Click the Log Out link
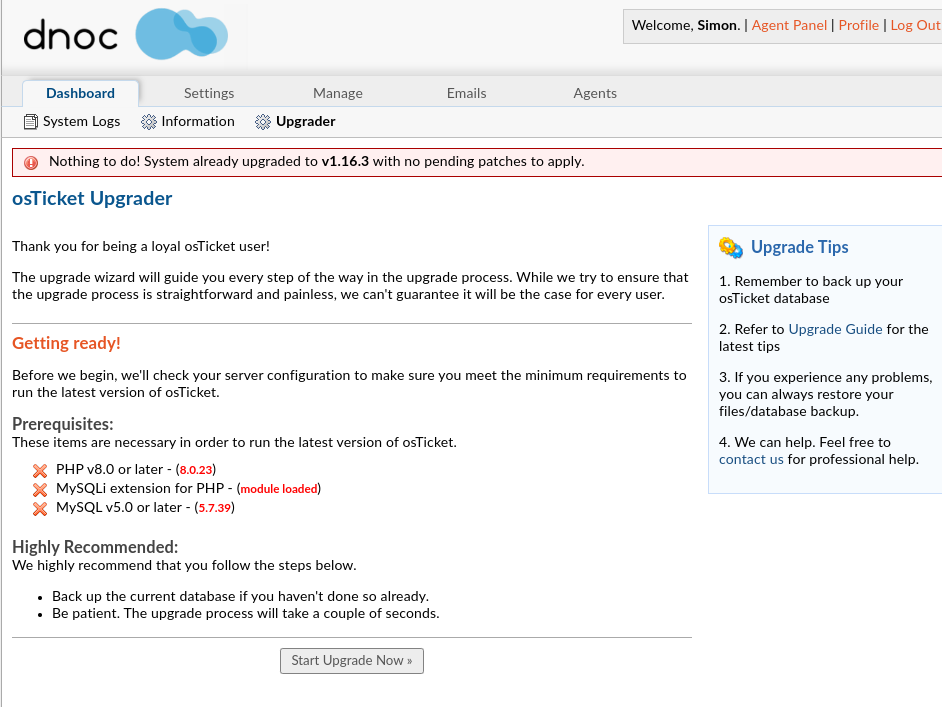The height and width of the screenshot is (707, 942). coord(915,25)
